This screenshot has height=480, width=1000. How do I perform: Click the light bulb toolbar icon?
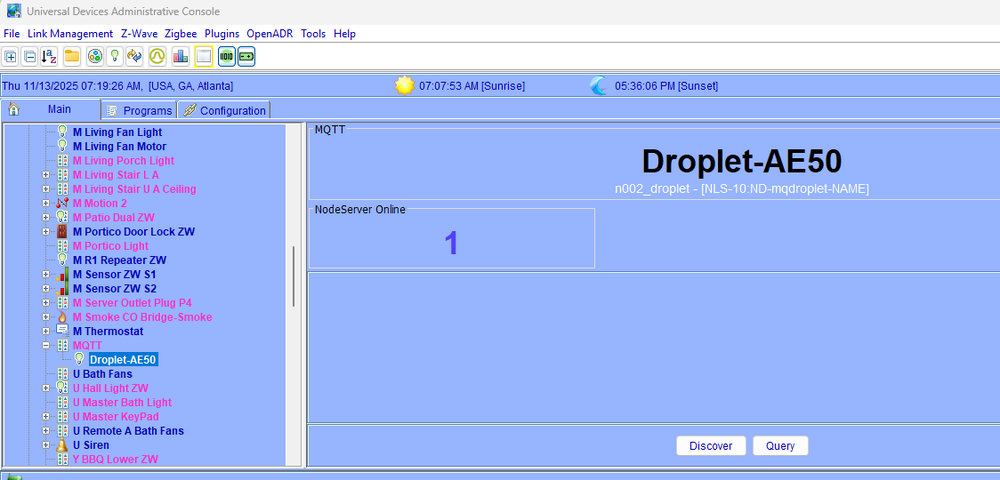coord(115,57)
